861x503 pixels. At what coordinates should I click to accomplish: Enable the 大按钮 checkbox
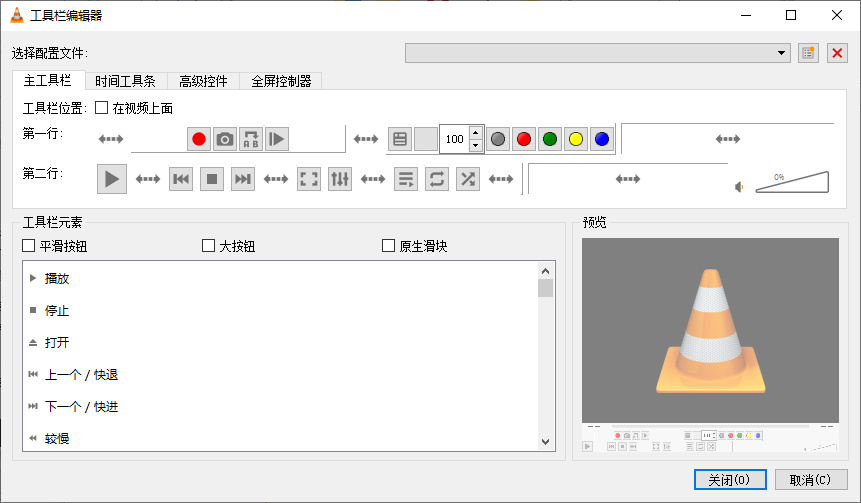209,245
